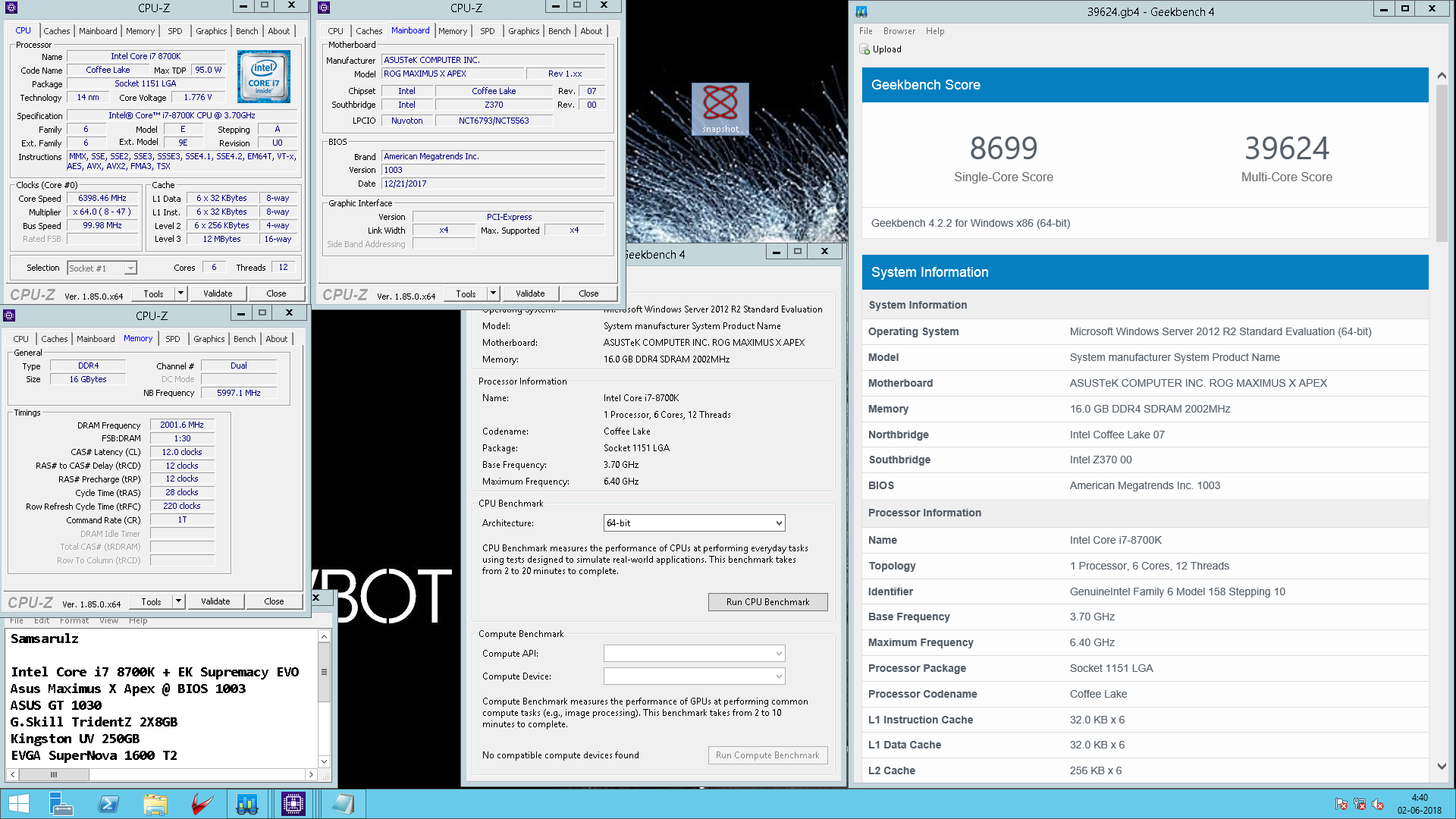This screenshot has width=1456, height=819.
Task: Open Notepad's Format menu
Action: [74, 620]
